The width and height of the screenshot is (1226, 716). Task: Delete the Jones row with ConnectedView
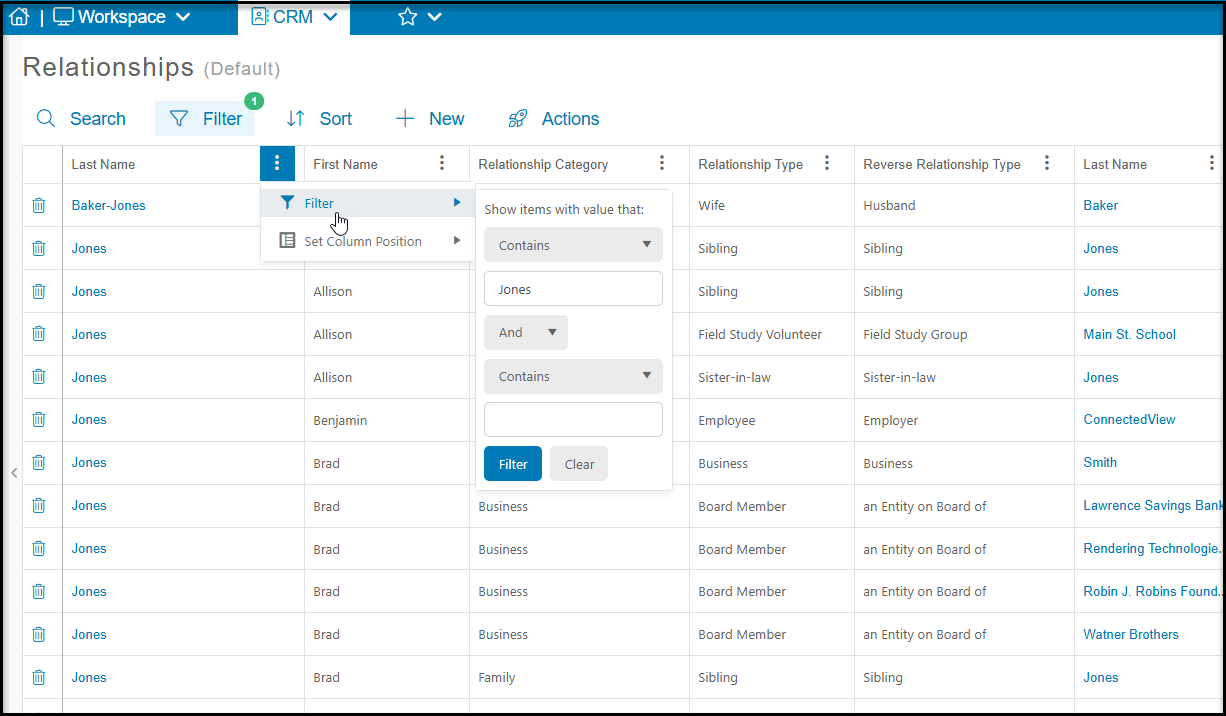(x=38, y=420)
